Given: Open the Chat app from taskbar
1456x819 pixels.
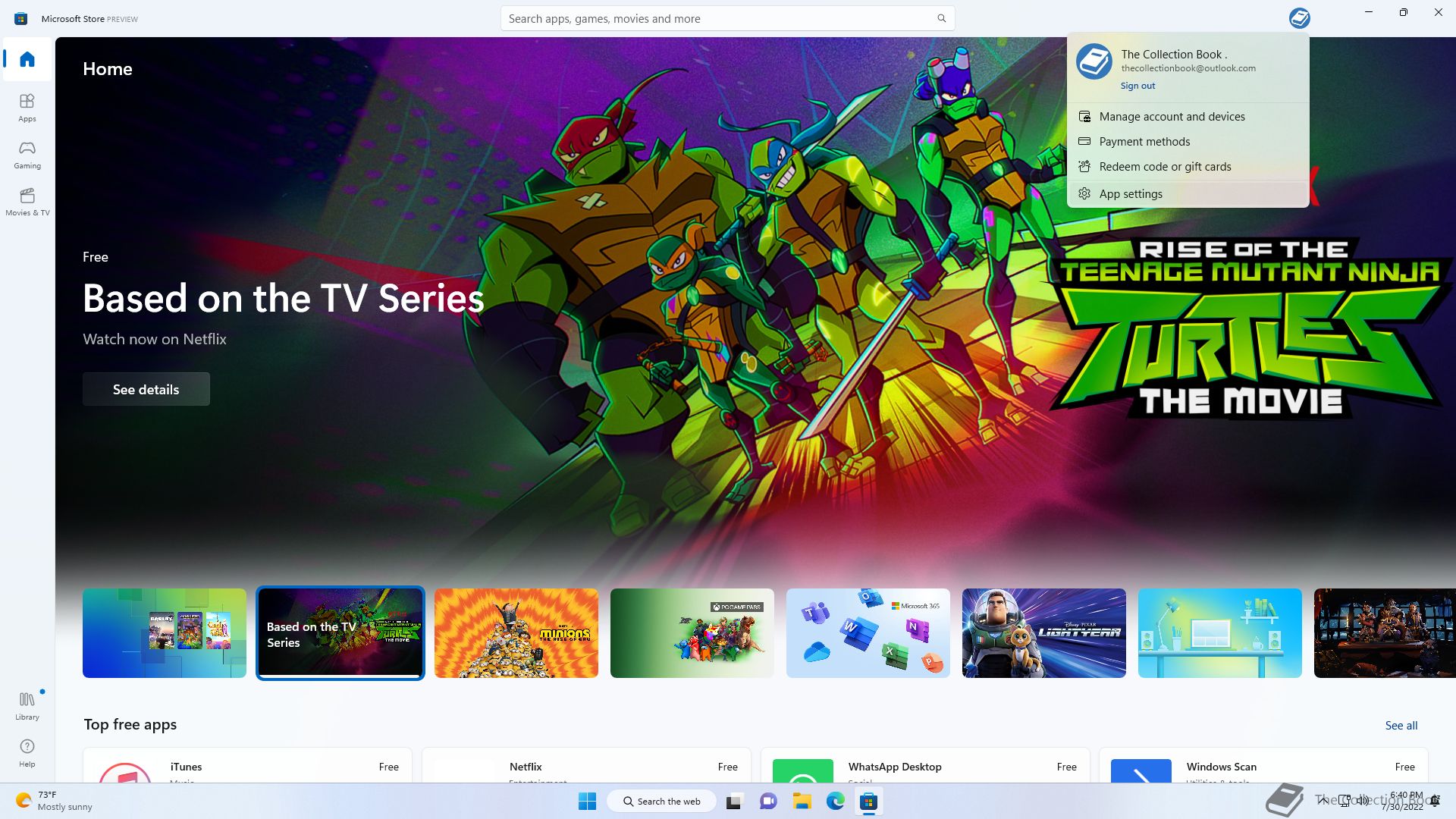Looking at the screenshot, I should [x=768, y=802].
